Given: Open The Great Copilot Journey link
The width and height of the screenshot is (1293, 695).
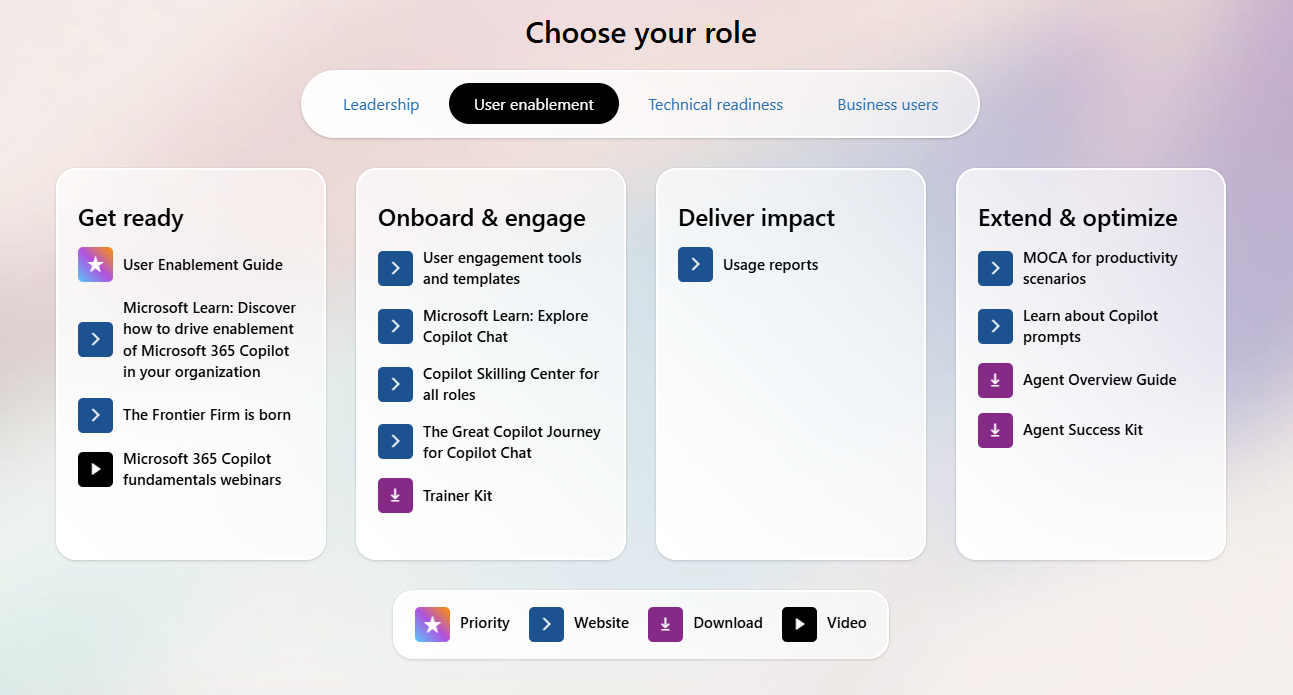Looking at the screenshot, I should [511, 442].
